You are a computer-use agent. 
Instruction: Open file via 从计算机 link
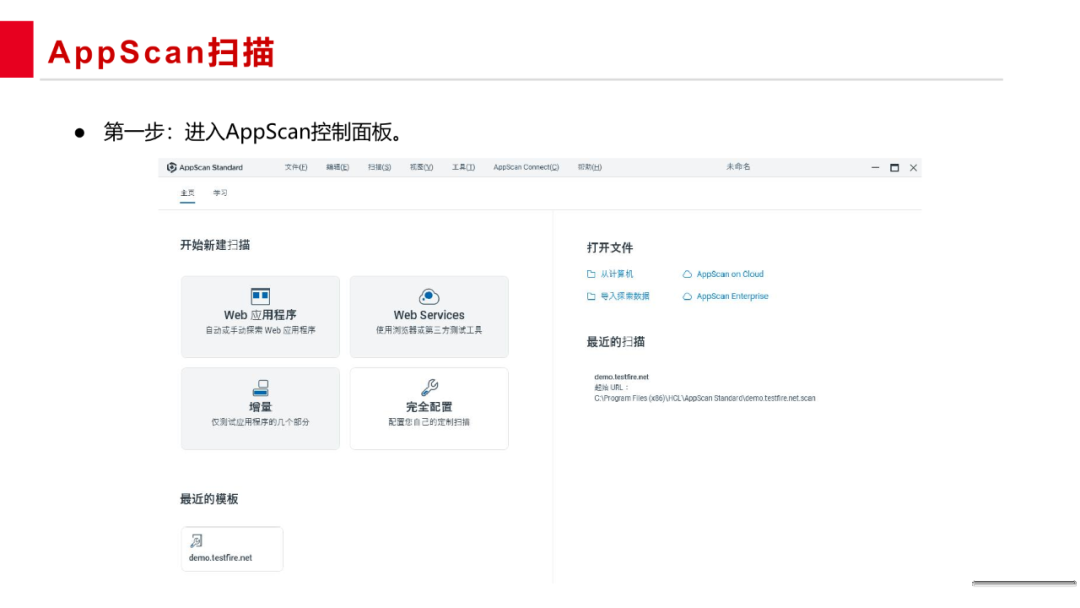pyautogui.click(x=616, y=274)
